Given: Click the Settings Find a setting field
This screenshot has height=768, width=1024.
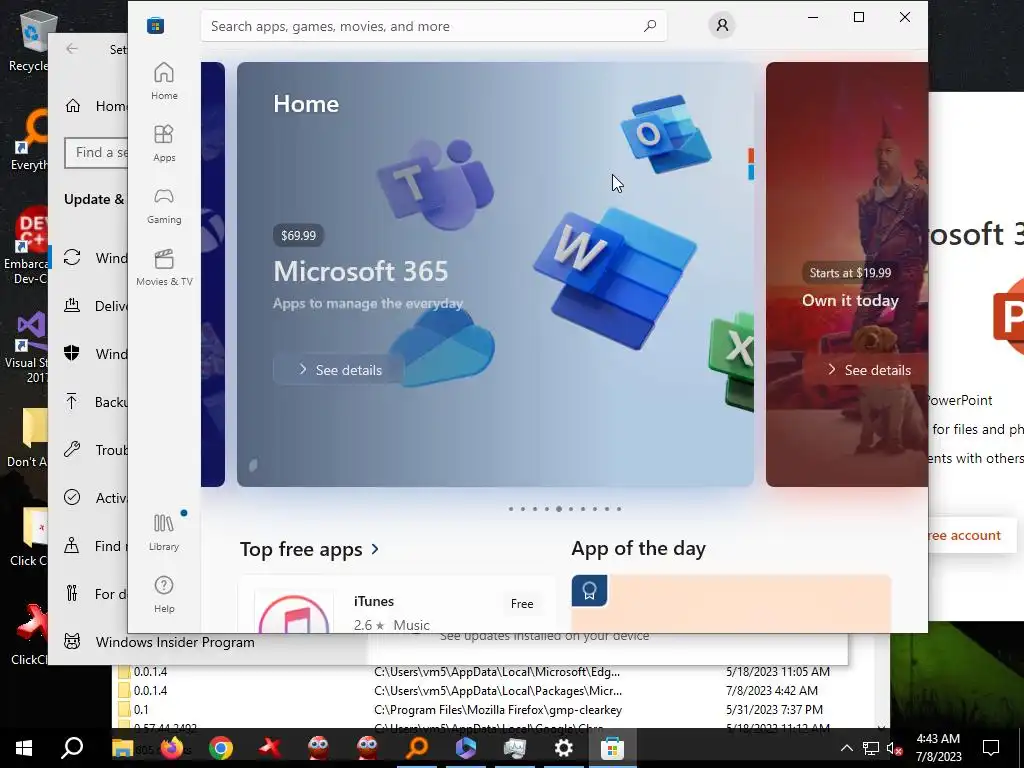Looking at the screenshot, I should (x=96, y=153).
